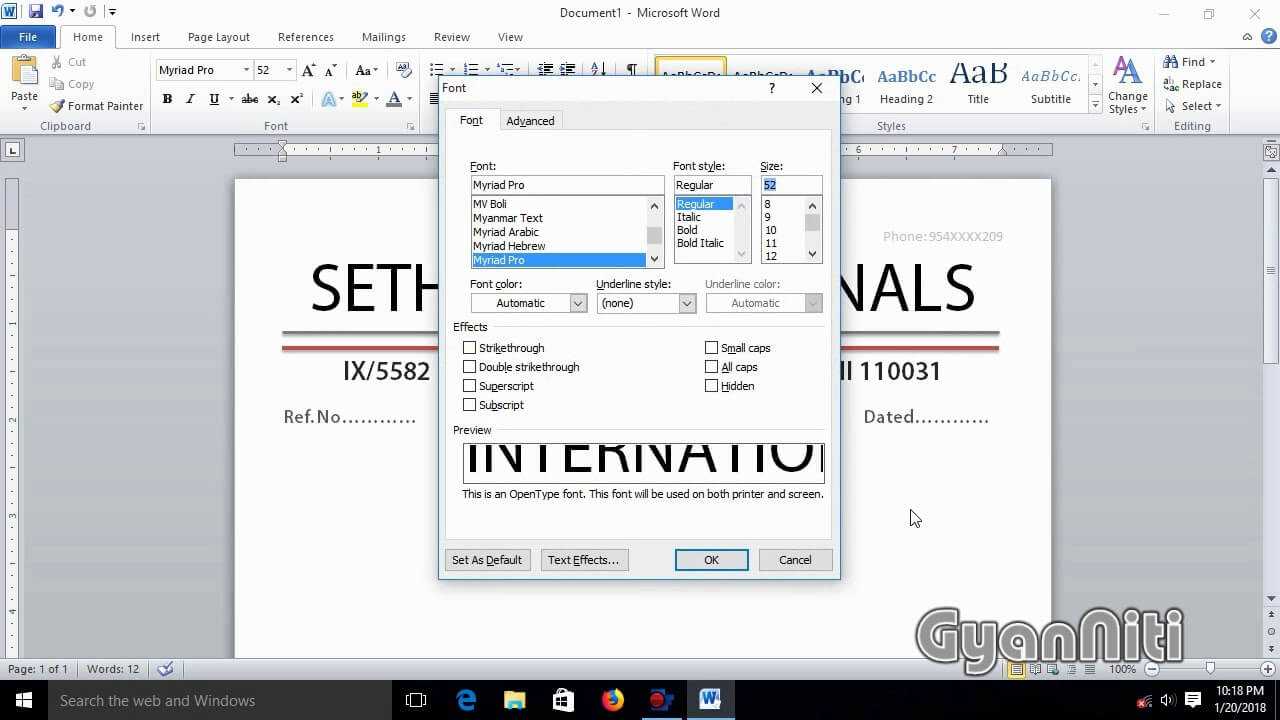Check the Subscript checkbox
This screenshot has height=720, width=1280.
pyautogui.click(x=470, y=405)
